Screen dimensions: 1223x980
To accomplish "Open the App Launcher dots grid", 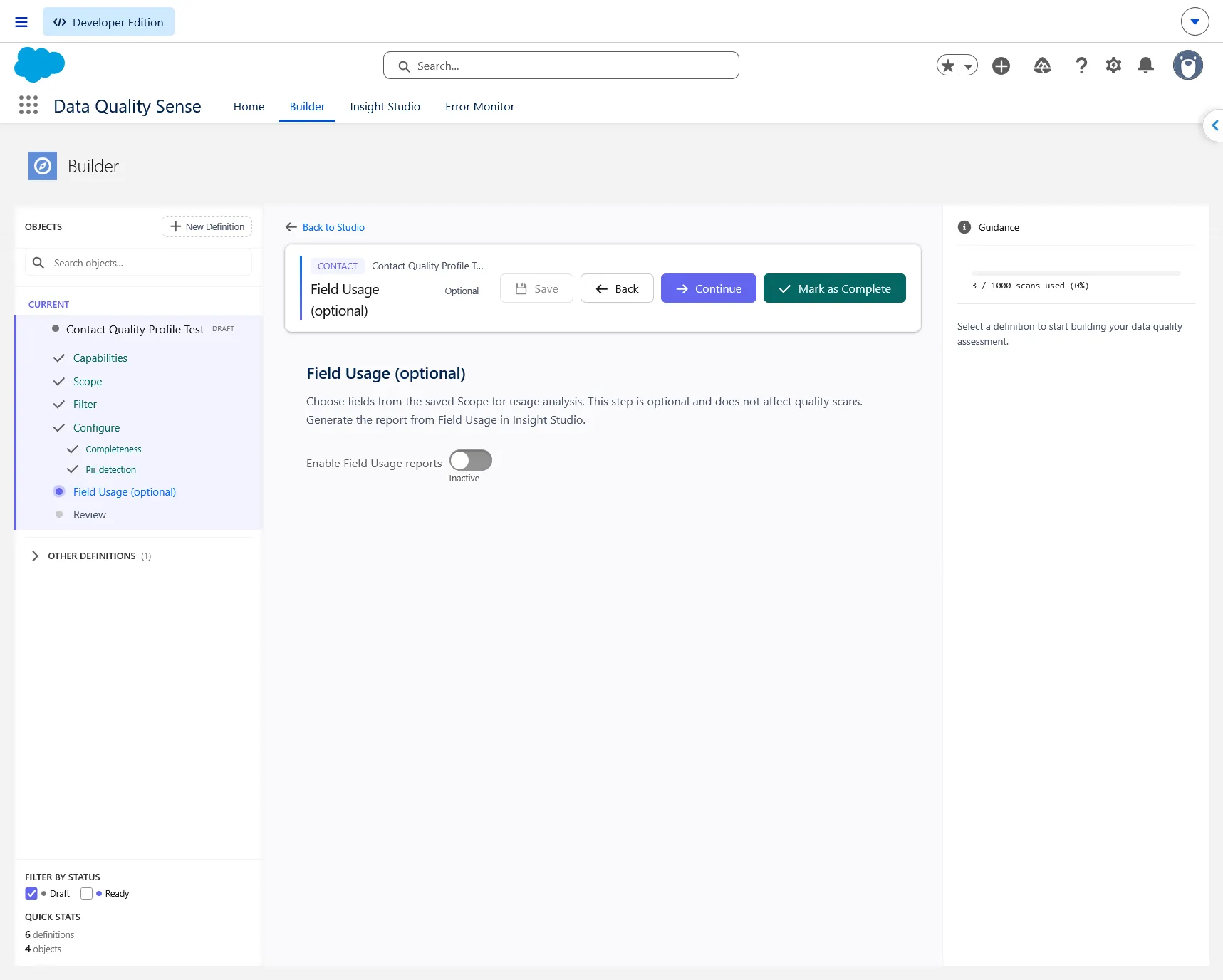I will (x=28, y=105).
